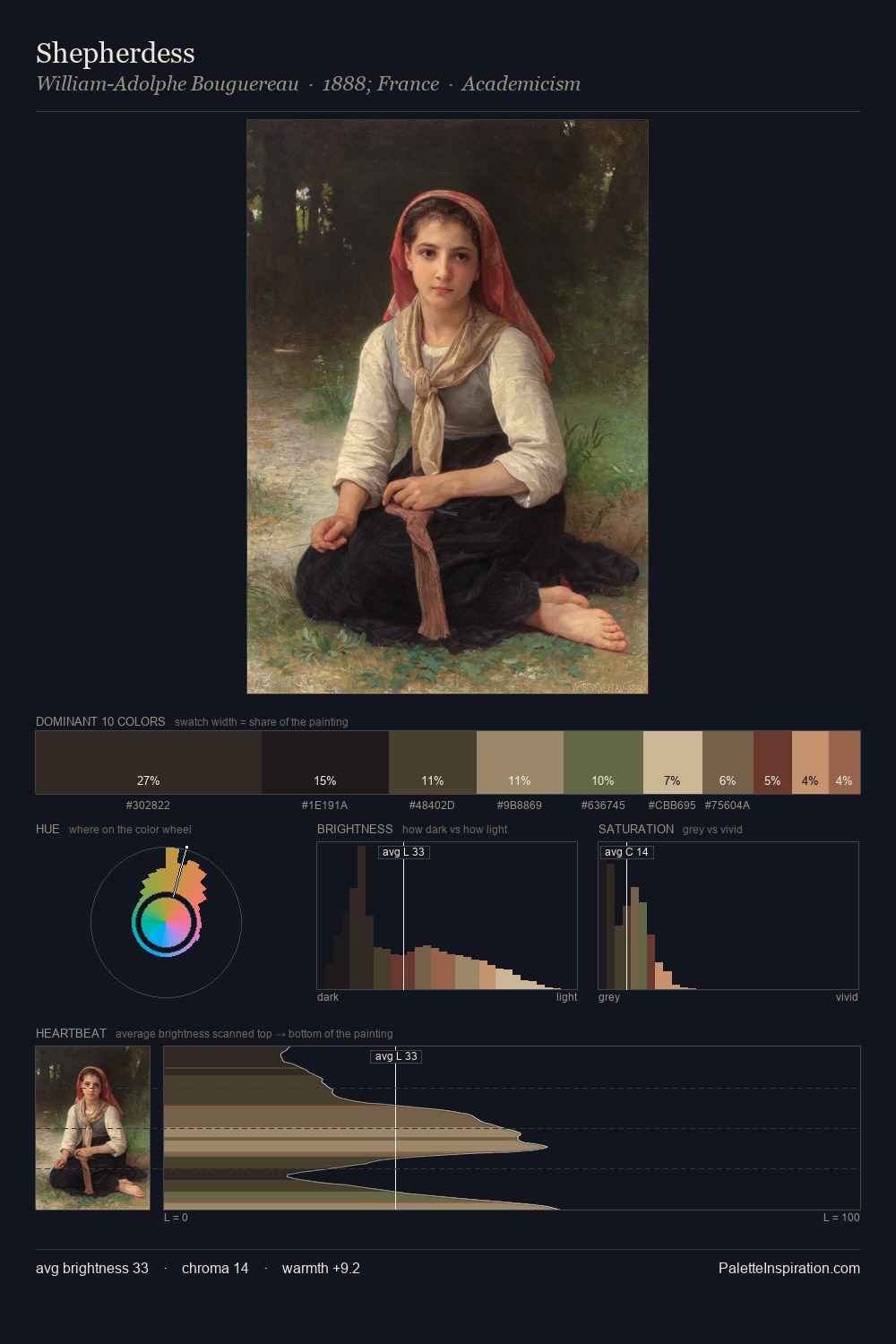Choose the 11% tan swatch #9B8869
896x1344 pixels.
coord(520,762)
